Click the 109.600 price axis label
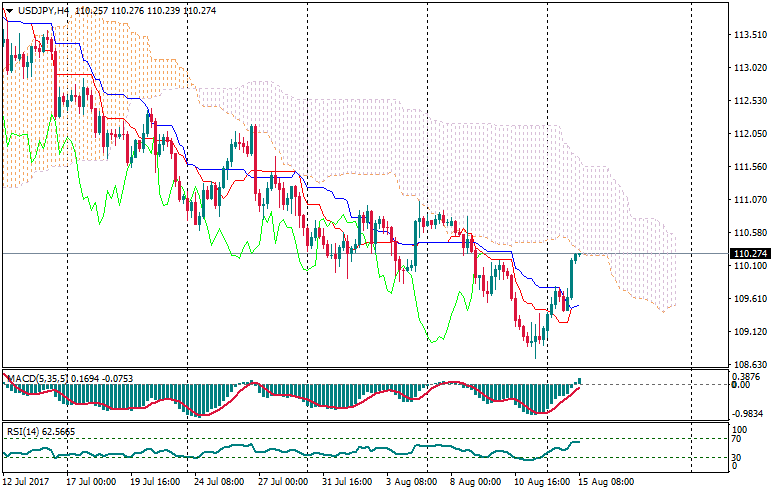771x493 pixels. [x=748, y=299]
